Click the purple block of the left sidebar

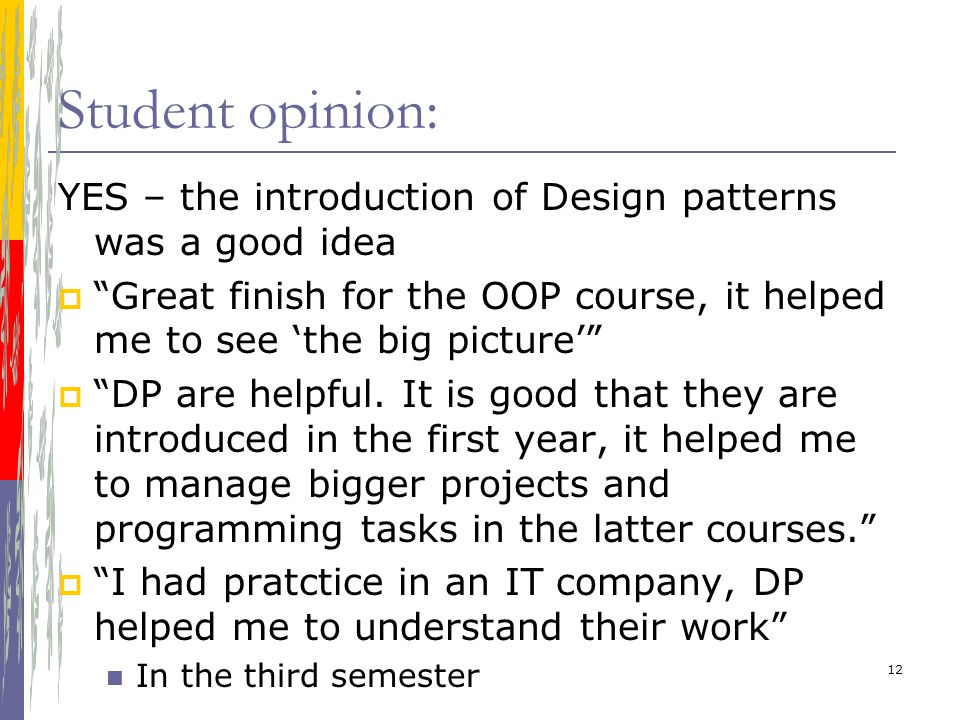tap(12, 600)
